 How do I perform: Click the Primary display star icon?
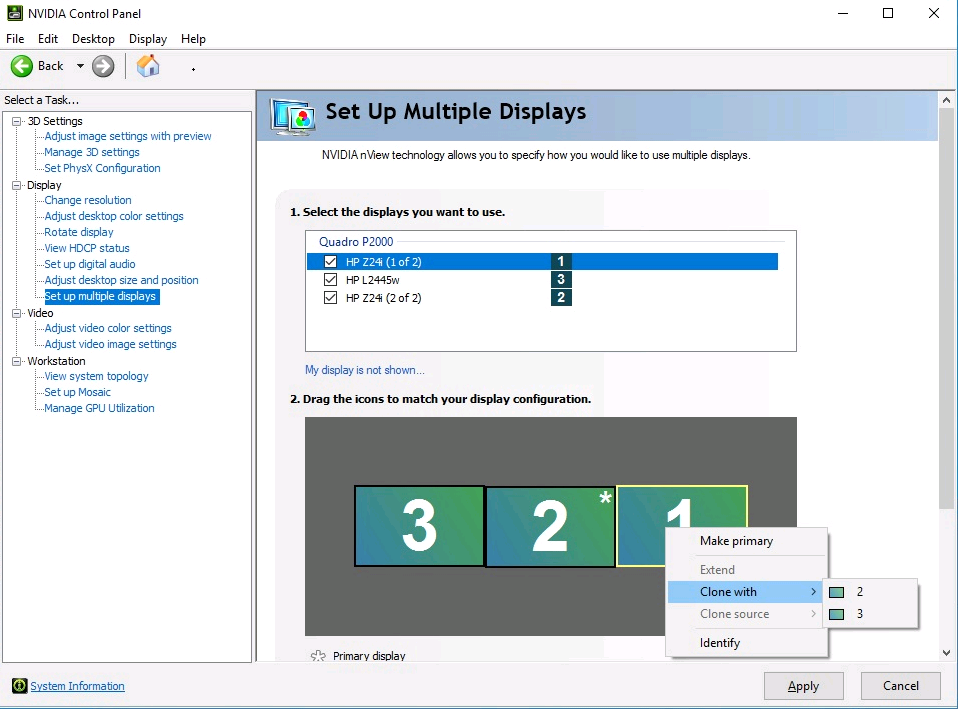pos(318,656)
